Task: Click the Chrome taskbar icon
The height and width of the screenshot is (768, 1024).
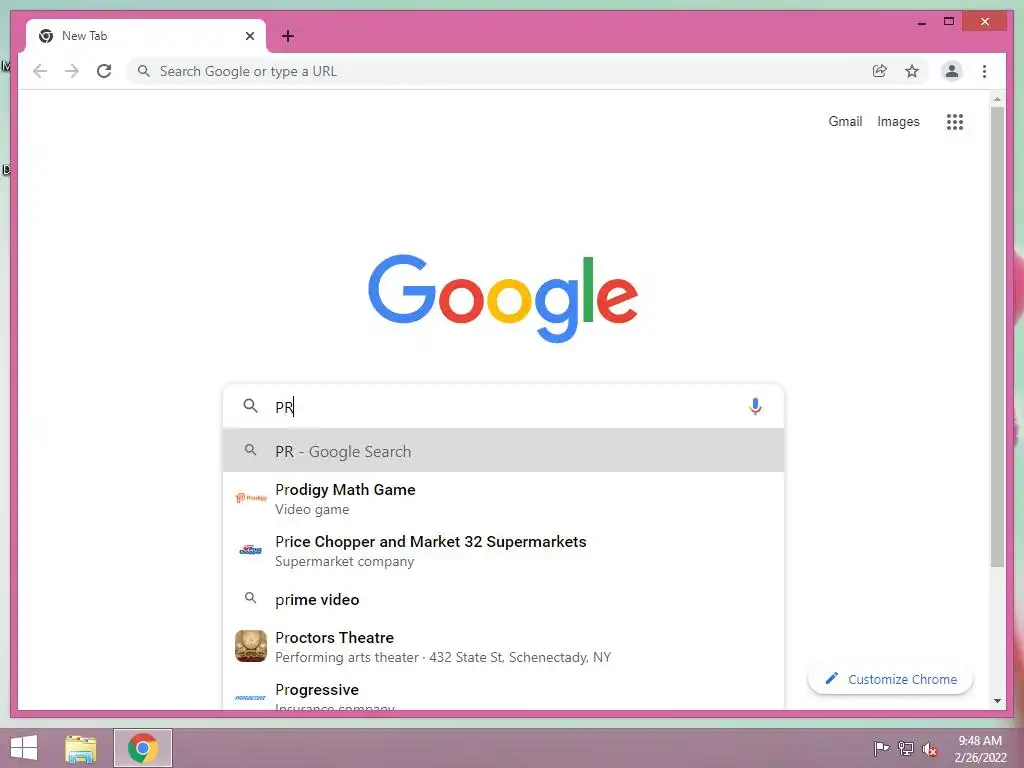Action: point(142,748)
